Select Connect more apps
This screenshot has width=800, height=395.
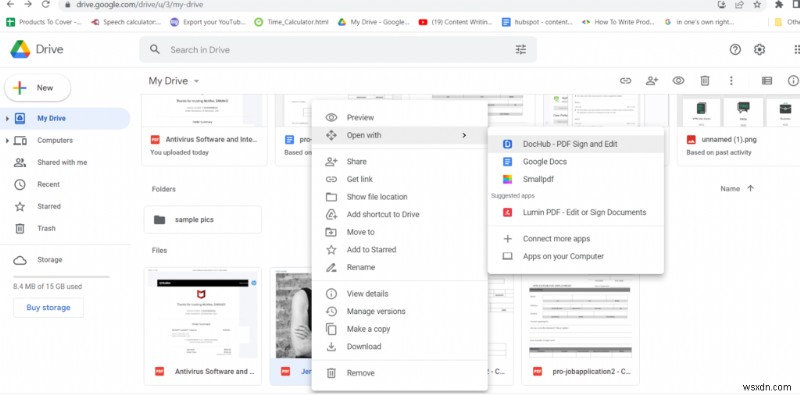pos(576,239)
